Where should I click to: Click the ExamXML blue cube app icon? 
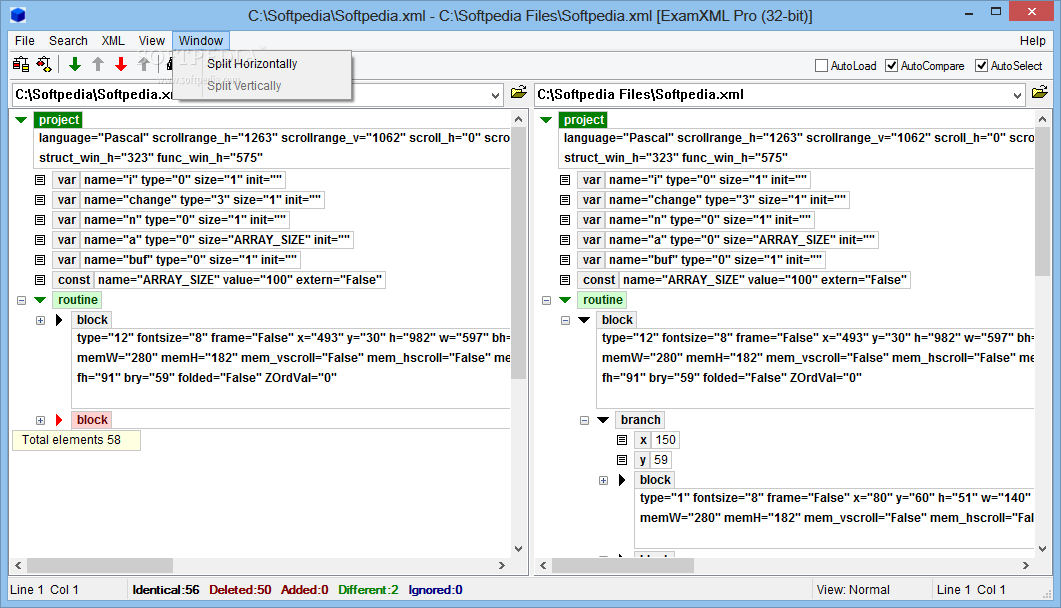[18, 15]
